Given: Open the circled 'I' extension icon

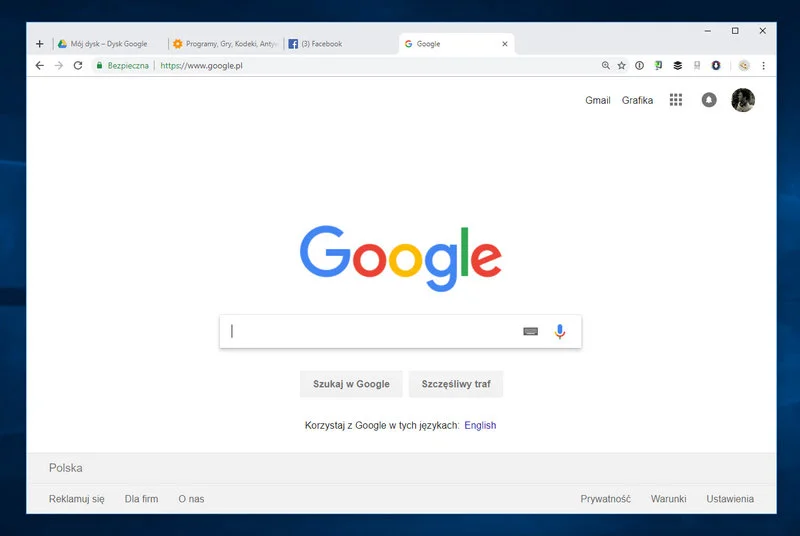Looking at the screenshot, I should [x=639, y=65].
